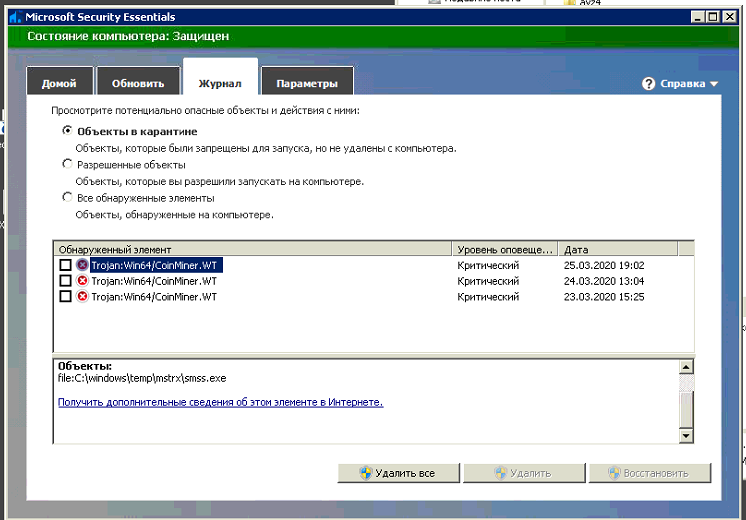Click the Microsoft Security Essentials title bar icon
Viewport: 746px width, 520px height.
pyautogui.click(x=16, y=17)
